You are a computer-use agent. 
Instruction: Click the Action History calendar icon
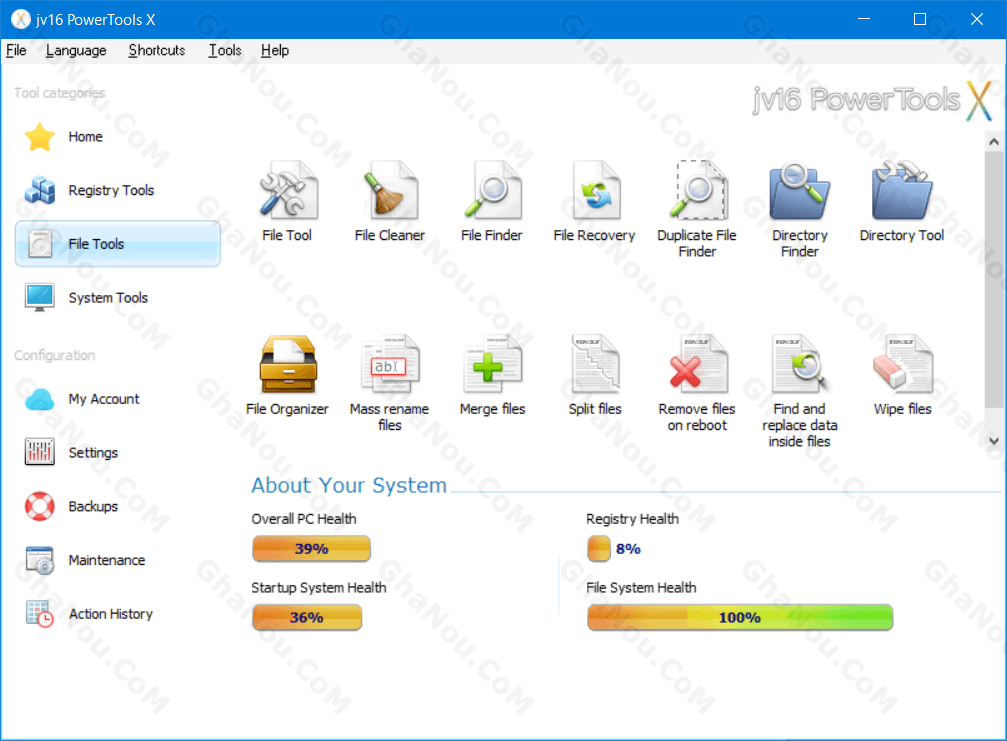(x=40, y=613)
